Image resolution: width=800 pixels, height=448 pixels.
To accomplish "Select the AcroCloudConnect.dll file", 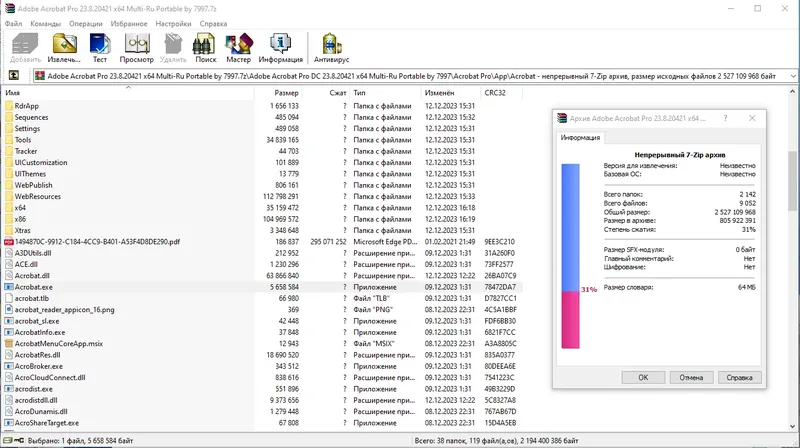I will [263, 378].
